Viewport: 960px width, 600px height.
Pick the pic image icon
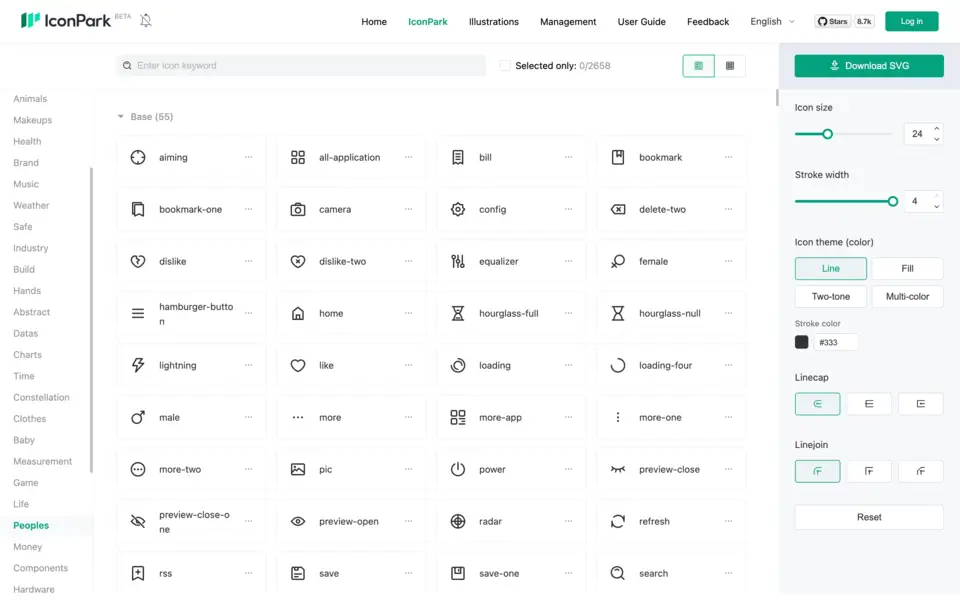(x=298, y=470)
